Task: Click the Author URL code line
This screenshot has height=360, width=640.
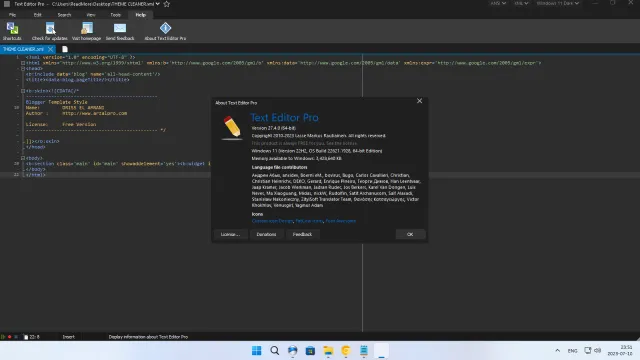Action: point(76,113)
